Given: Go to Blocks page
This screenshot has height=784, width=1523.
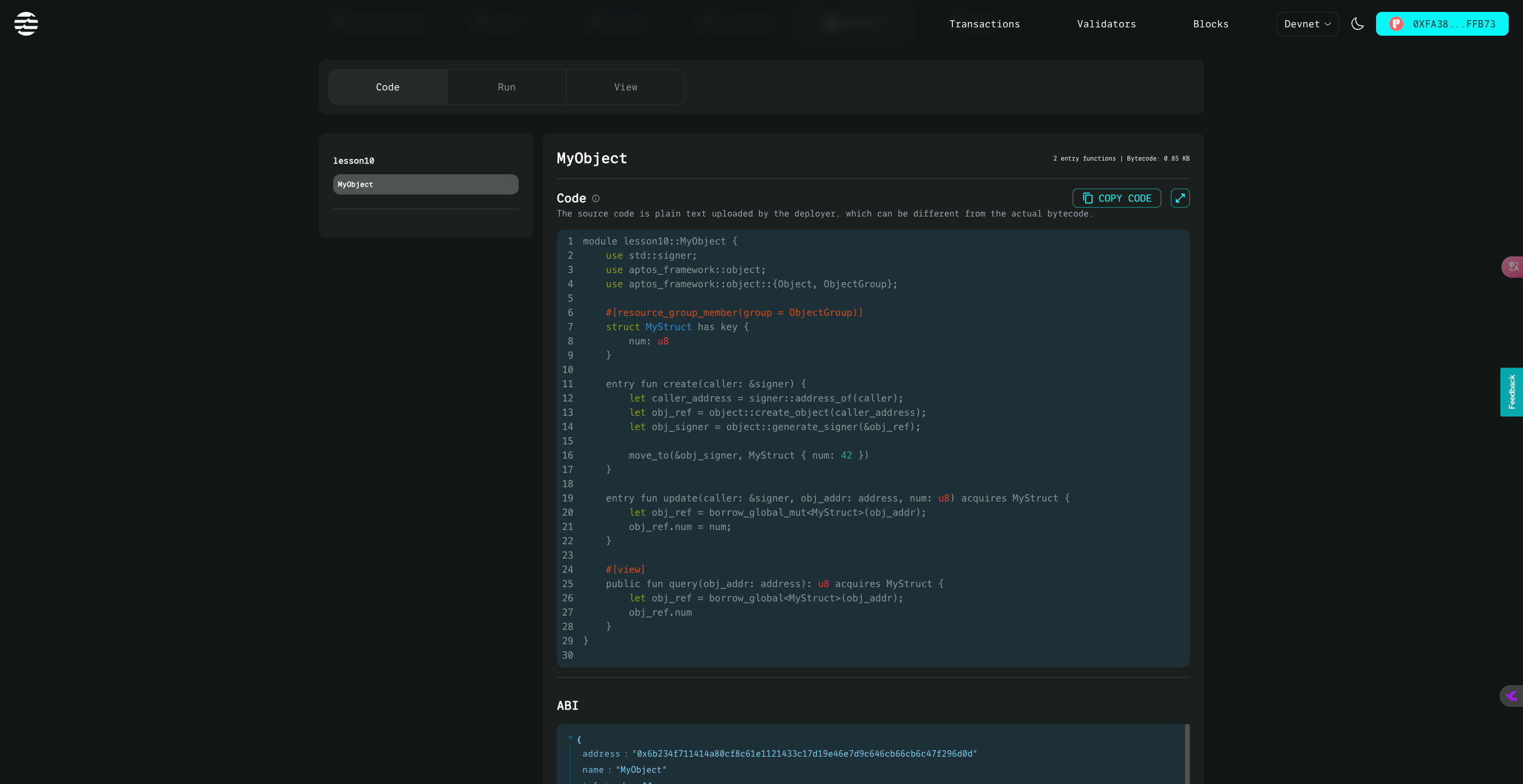Looking at the screenshot, I should pos(1211,24).
